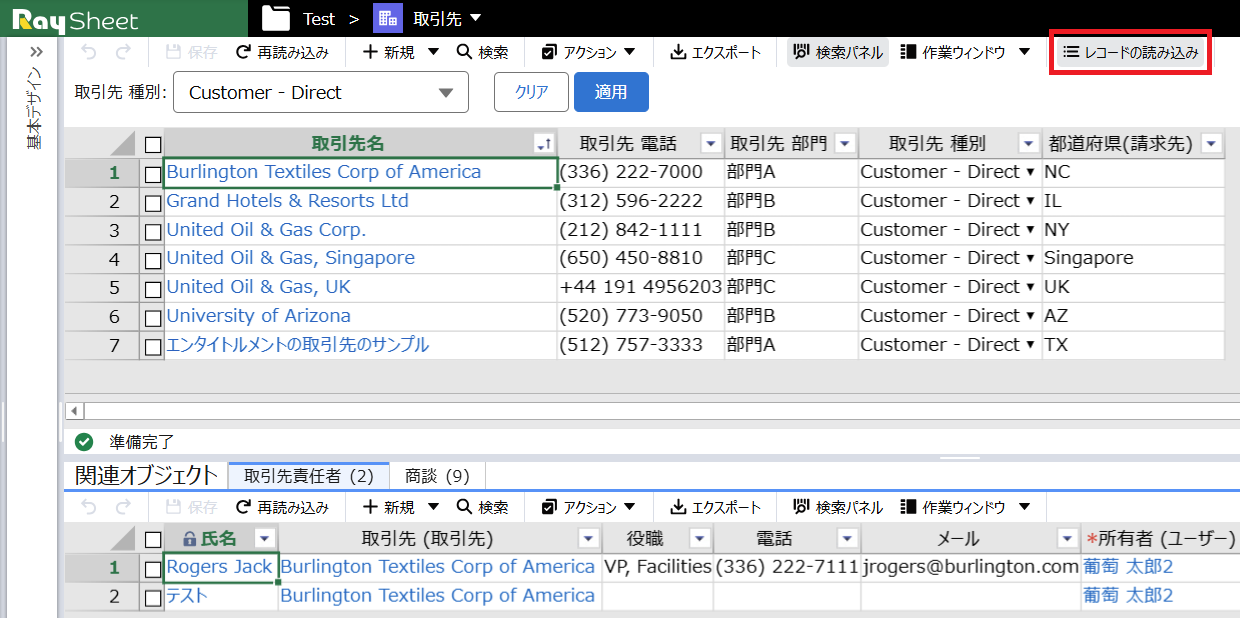Click エクスポート in the top toolbar

point(716,52)
